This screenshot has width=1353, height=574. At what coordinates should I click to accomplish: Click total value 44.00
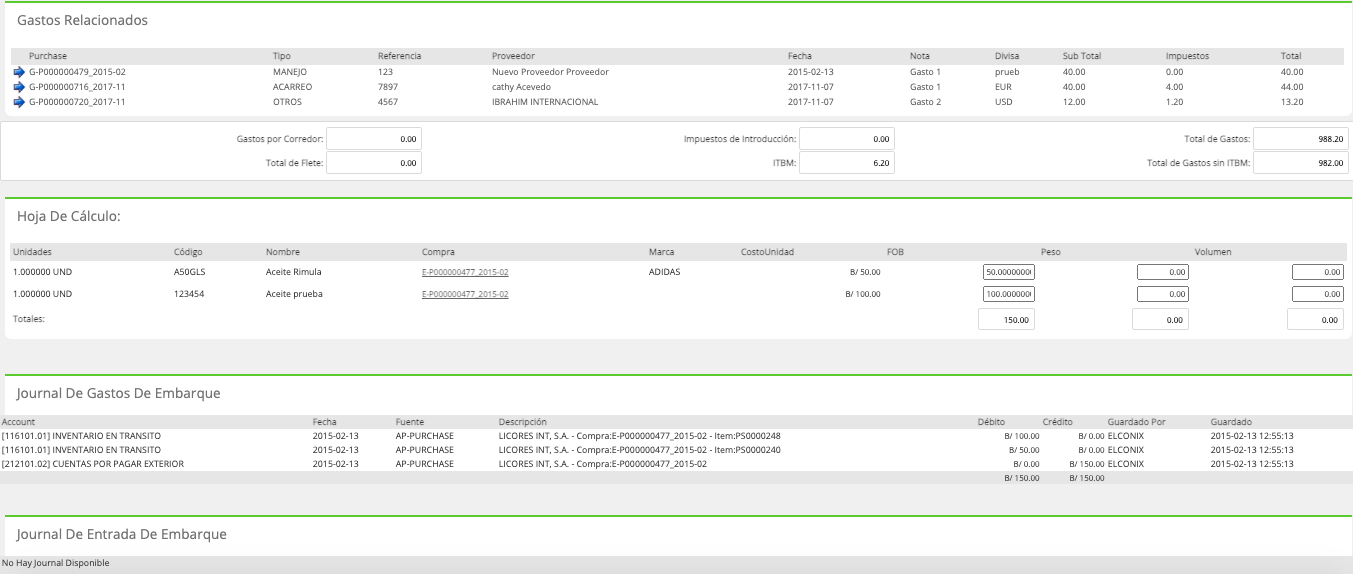[1292, 87]
